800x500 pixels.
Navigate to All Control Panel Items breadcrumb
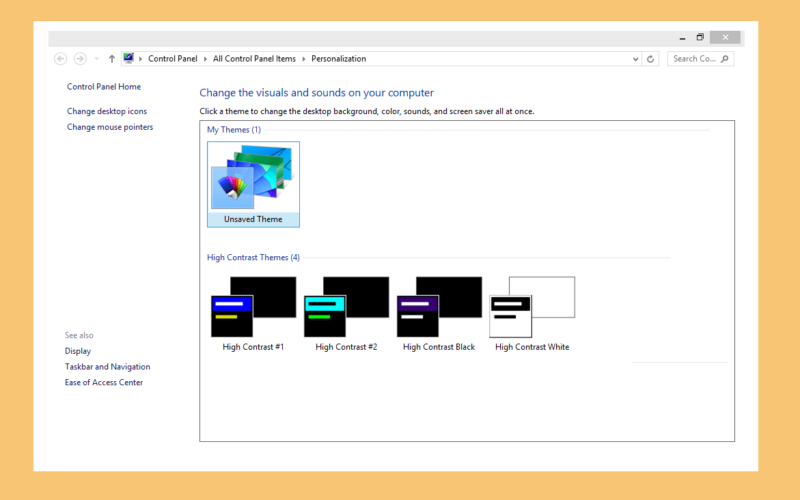point(254,59)
